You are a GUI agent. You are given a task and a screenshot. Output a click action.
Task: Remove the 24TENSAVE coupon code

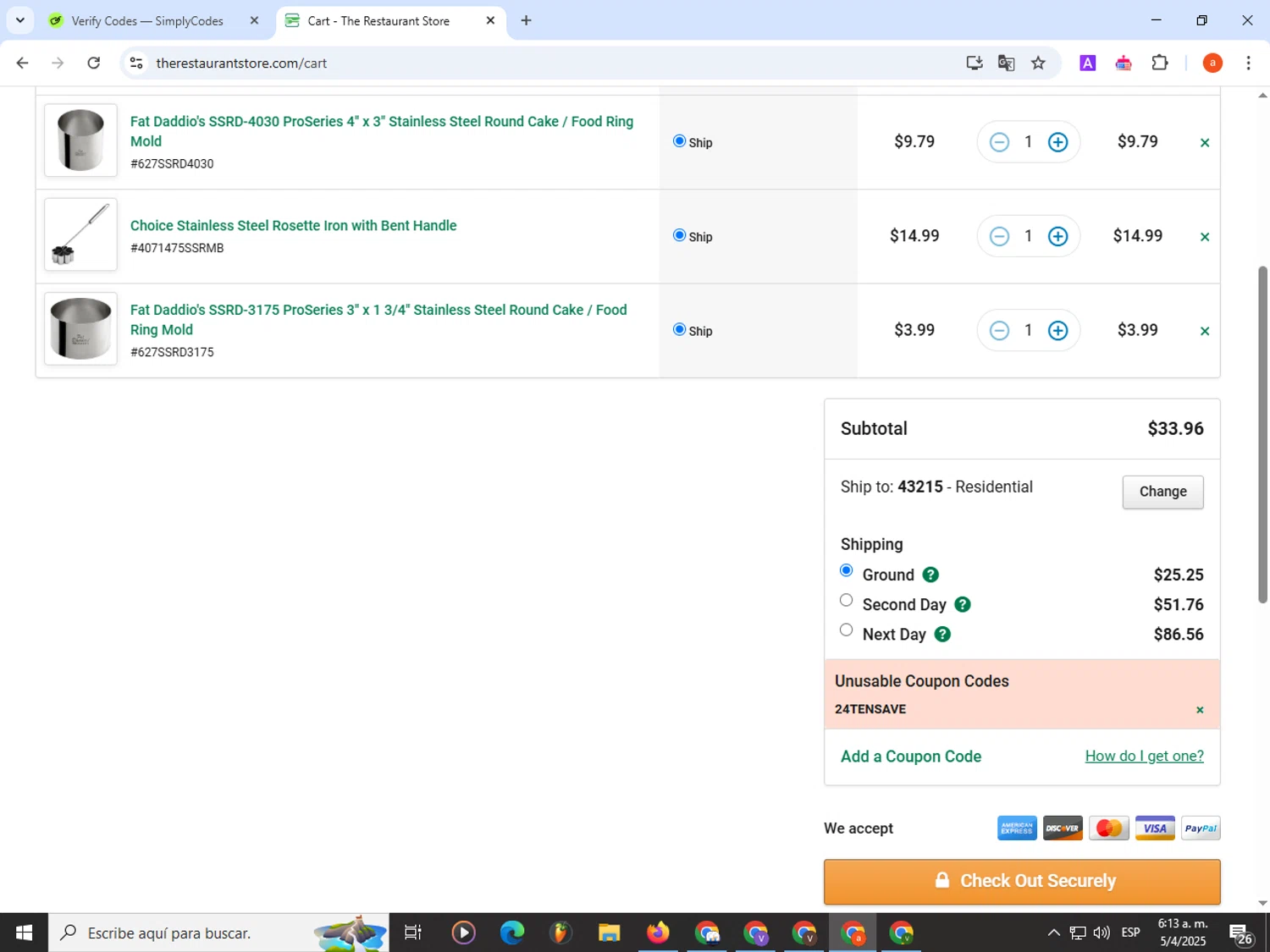tap(1200, 710)
